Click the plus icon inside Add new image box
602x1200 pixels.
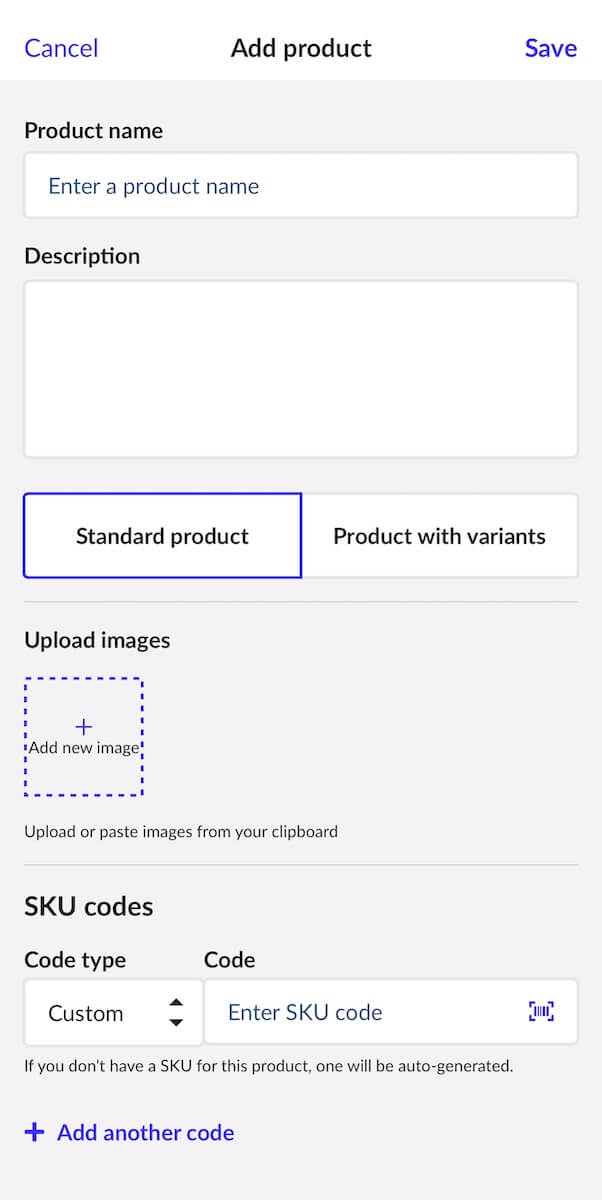pos(84,726)
